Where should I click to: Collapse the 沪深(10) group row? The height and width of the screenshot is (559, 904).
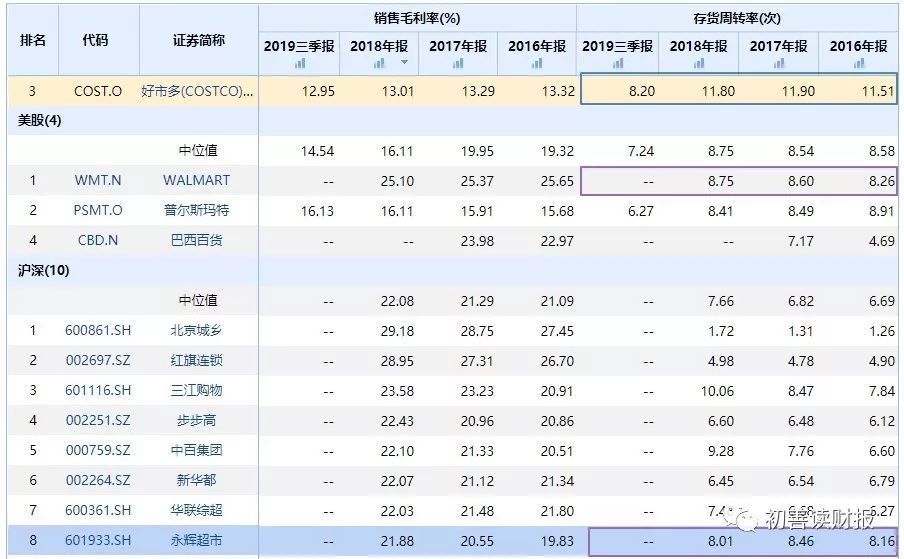point(44,270)
